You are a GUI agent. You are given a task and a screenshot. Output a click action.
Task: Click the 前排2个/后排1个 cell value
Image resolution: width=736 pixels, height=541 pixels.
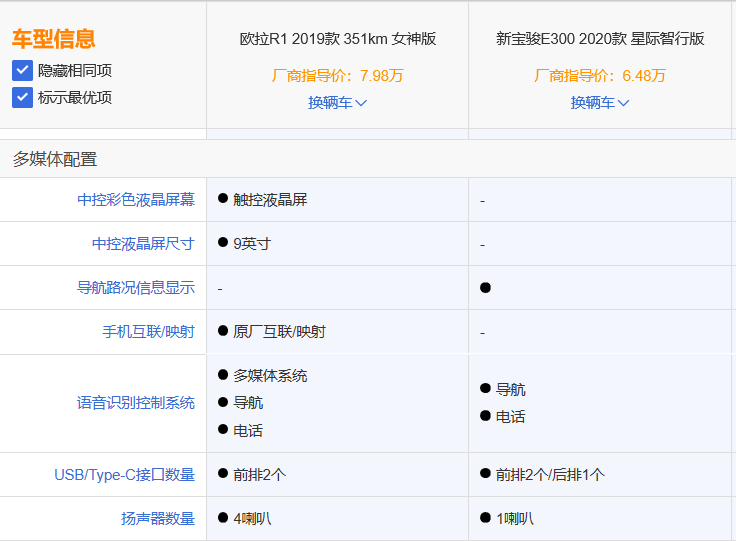pos(550,474)
